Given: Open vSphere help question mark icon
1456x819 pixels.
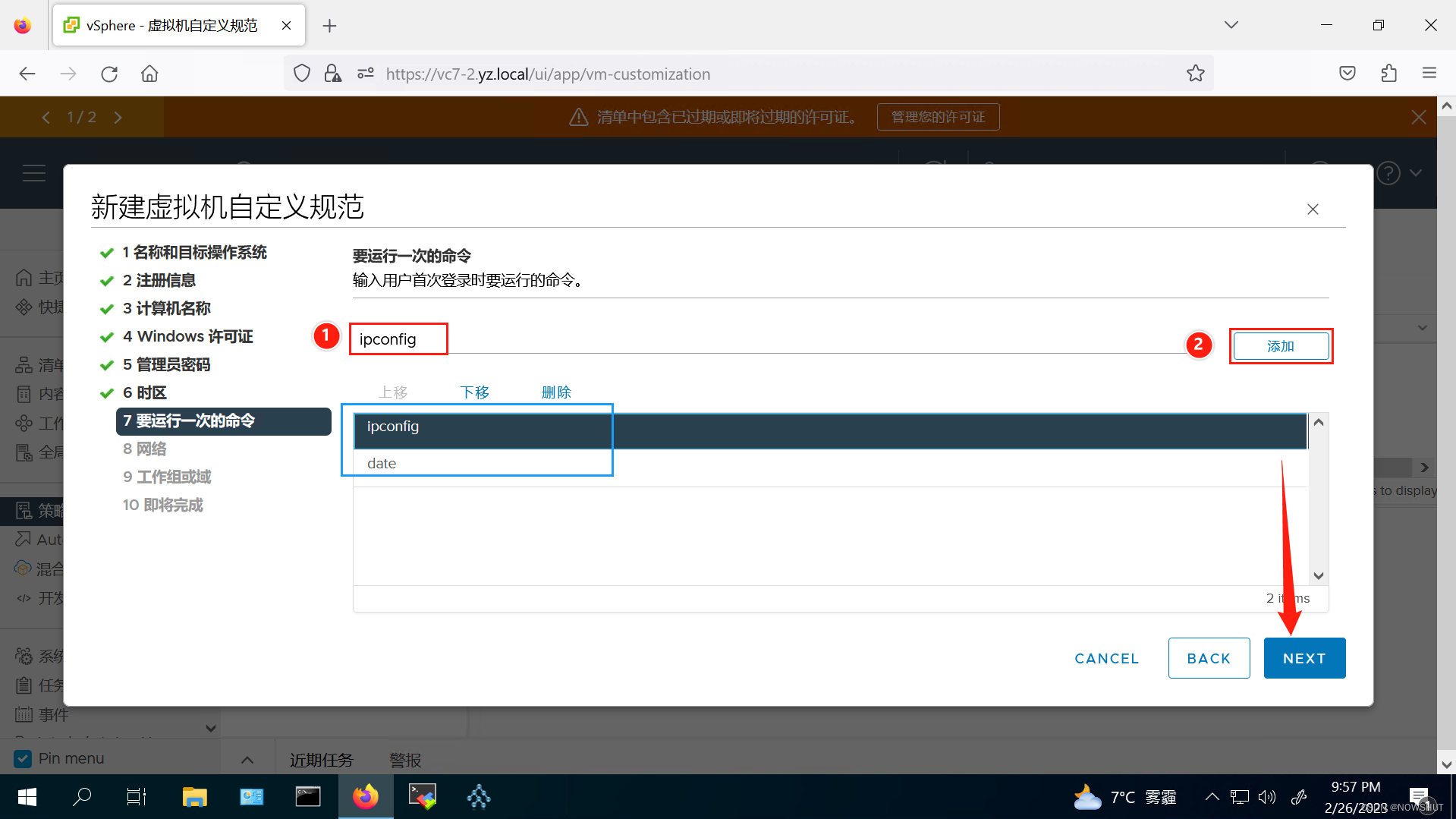Looking at the screenshot, I should pyautogui.click(x=1388, y=173).
